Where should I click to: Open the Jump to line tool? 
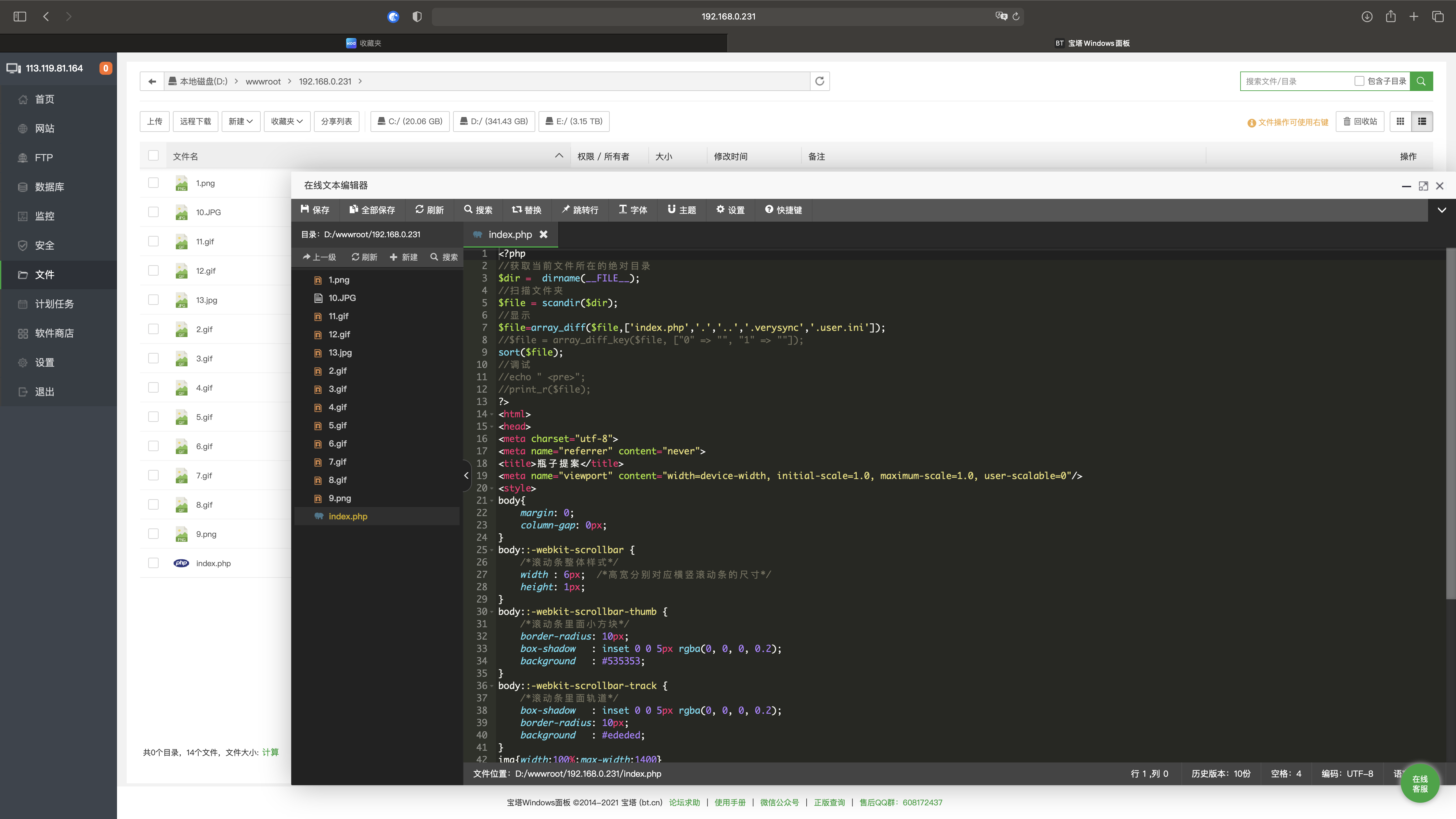(x=579, y=210)
